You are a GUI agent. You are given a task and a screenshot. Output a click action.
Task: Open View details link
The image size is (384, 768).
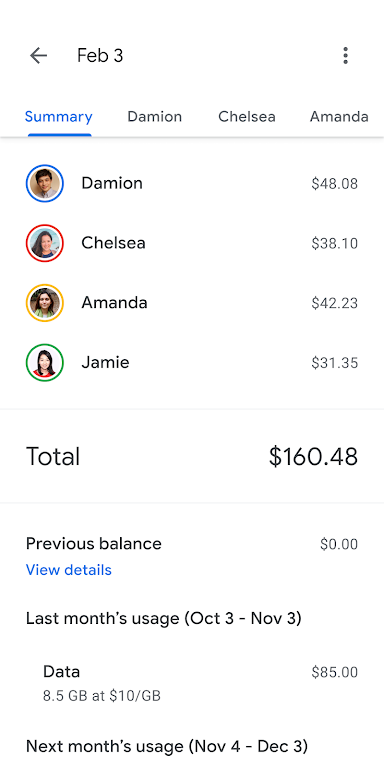pyautogui.click(x=69, y=570)
